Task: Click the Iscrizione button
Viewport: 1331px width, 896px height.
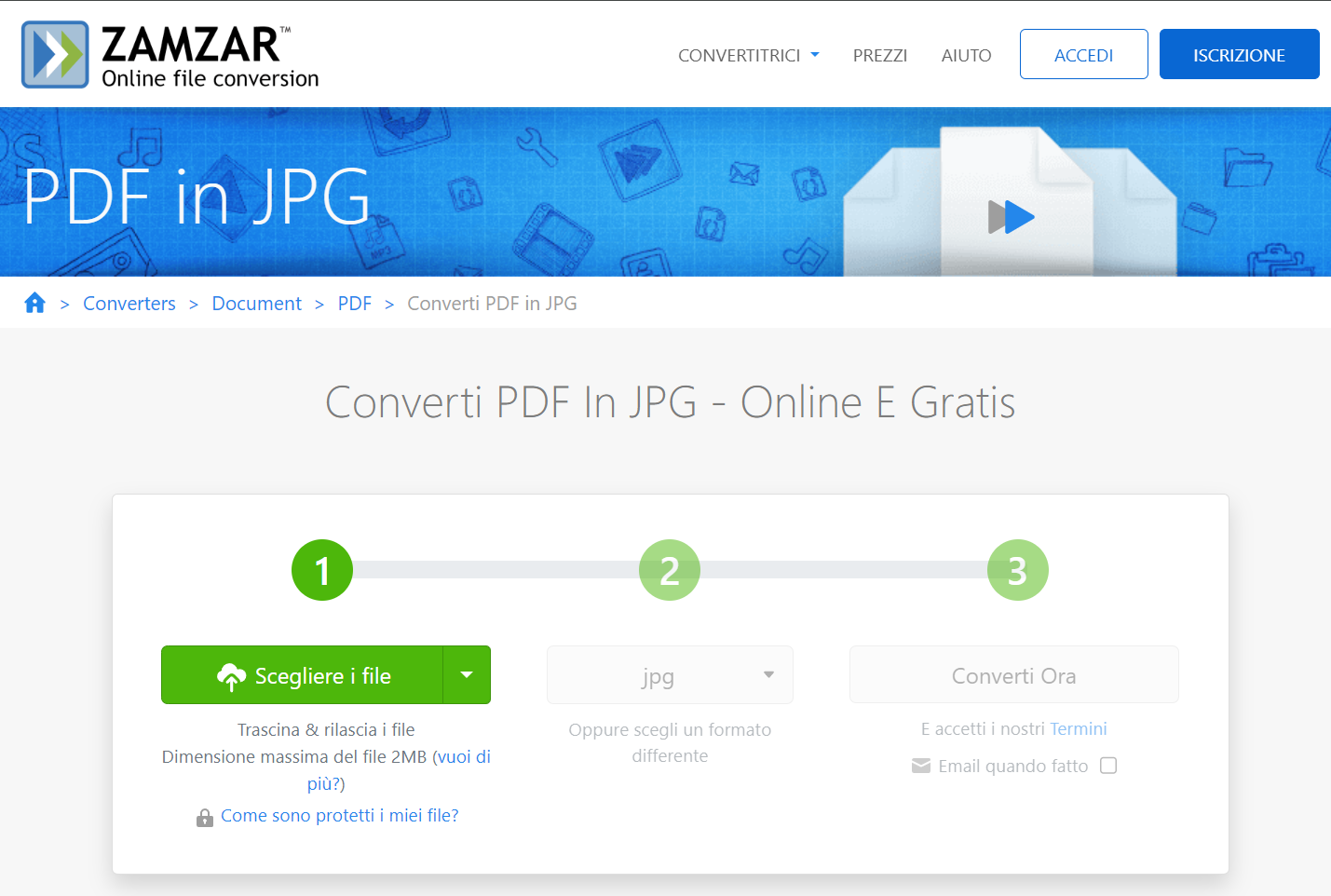Action: (x=1240, y=54)
